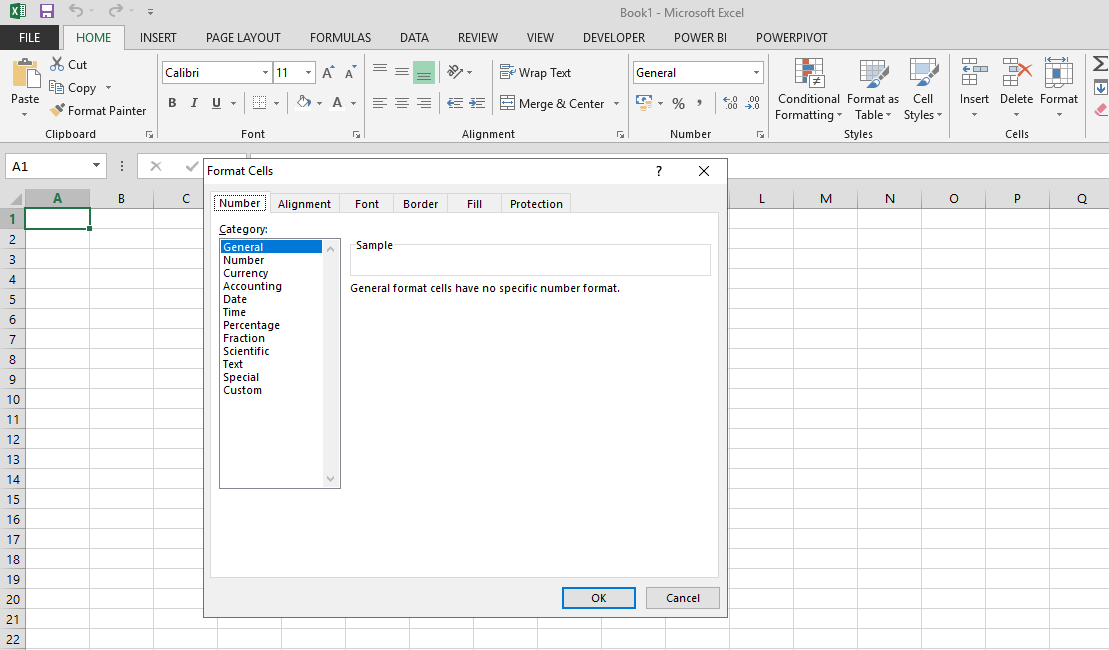Set Middle Align for cell text
Screen dimensions: 1109x650
pyautogui.click(x=402, y=71)
